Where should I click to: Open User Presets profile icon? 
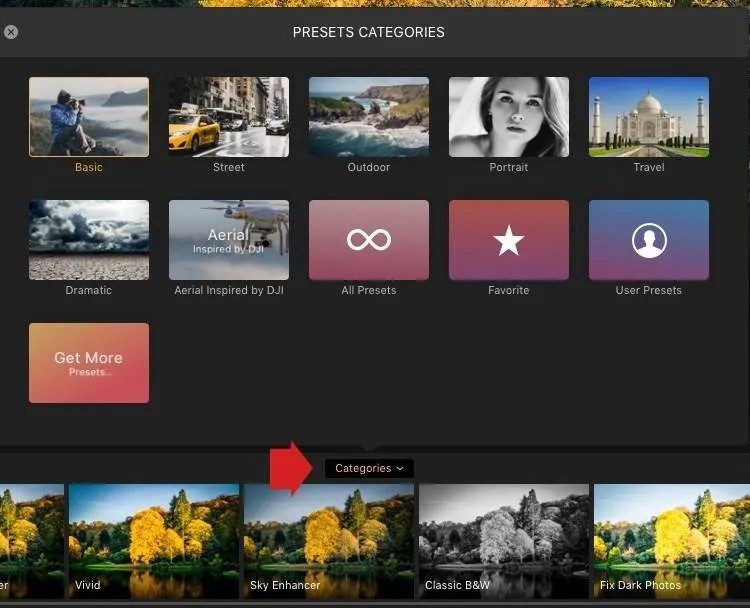coord(649,240)
